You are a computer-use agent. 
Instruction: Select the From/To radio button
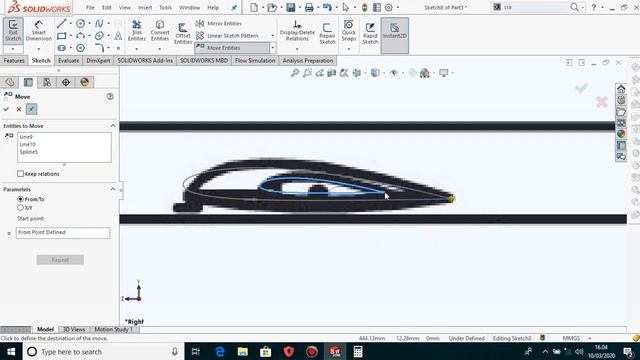point(20,199)
